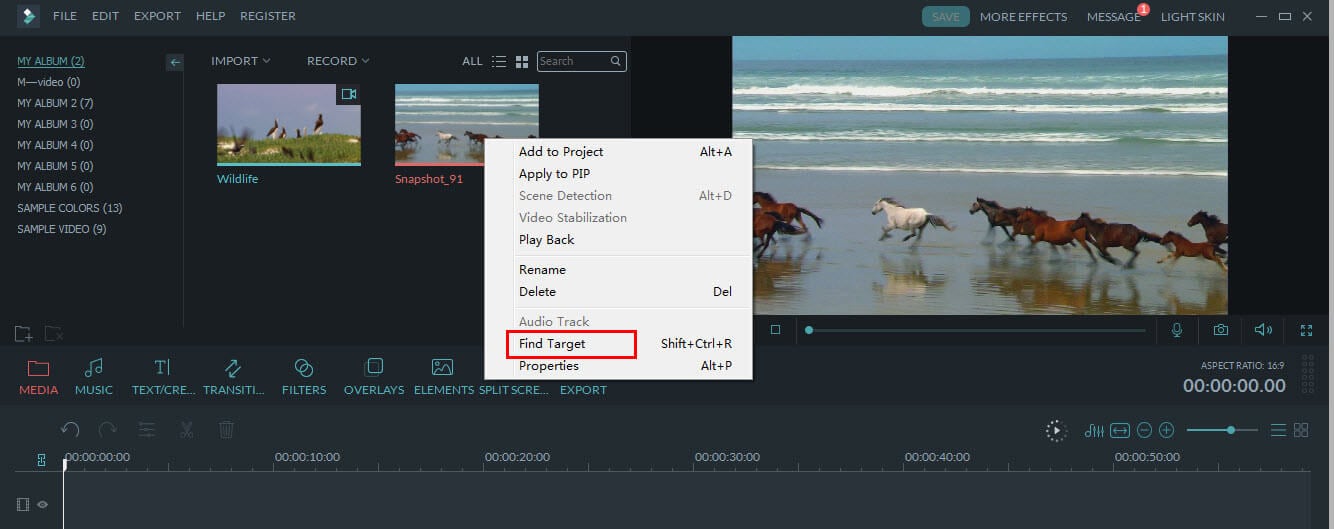
Task: Click the render preview play icon
Action: pos(1056,430)
